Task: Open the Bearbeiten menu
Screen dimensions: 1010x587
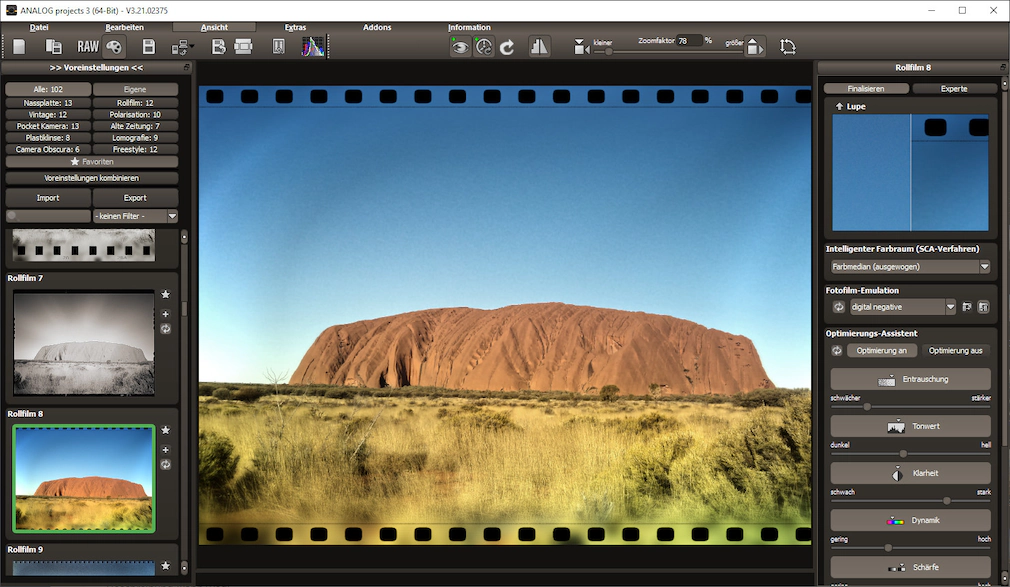Action: (125, 27)
